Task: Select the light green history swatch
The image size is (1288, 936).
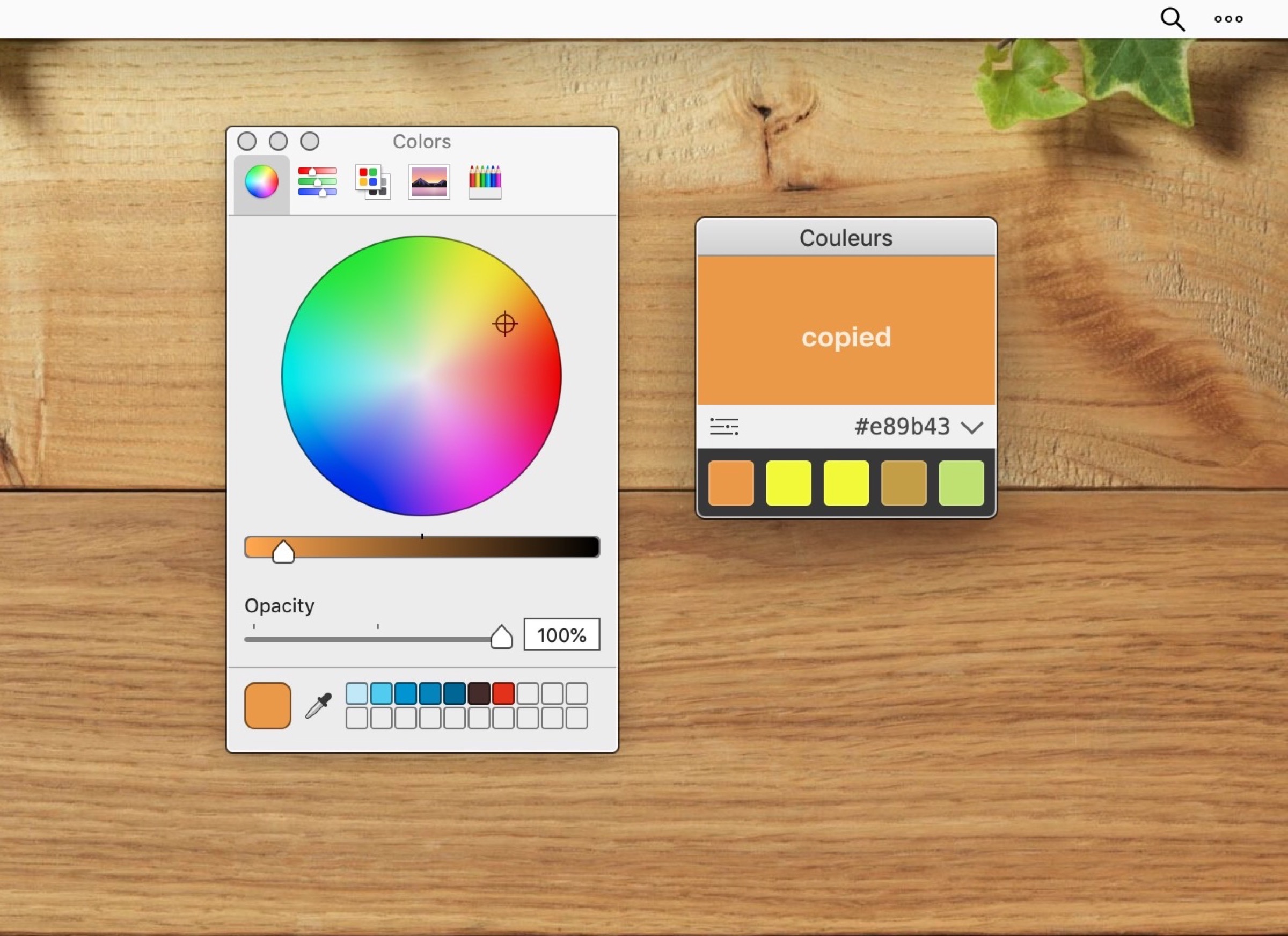Action: 961,484
